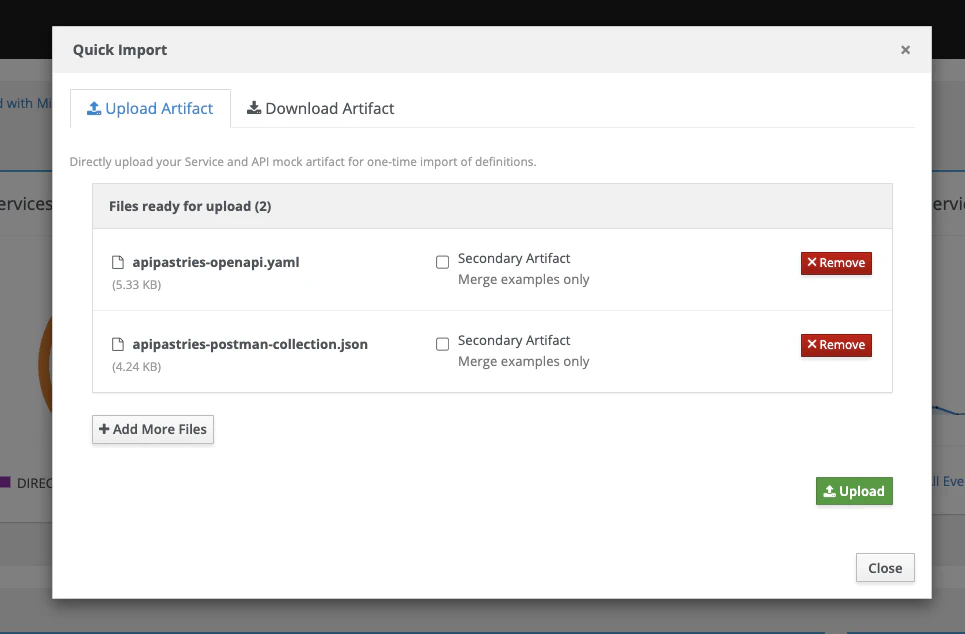Switch to the Download Artifact tab
965x634 pixels.
[320, 107]
